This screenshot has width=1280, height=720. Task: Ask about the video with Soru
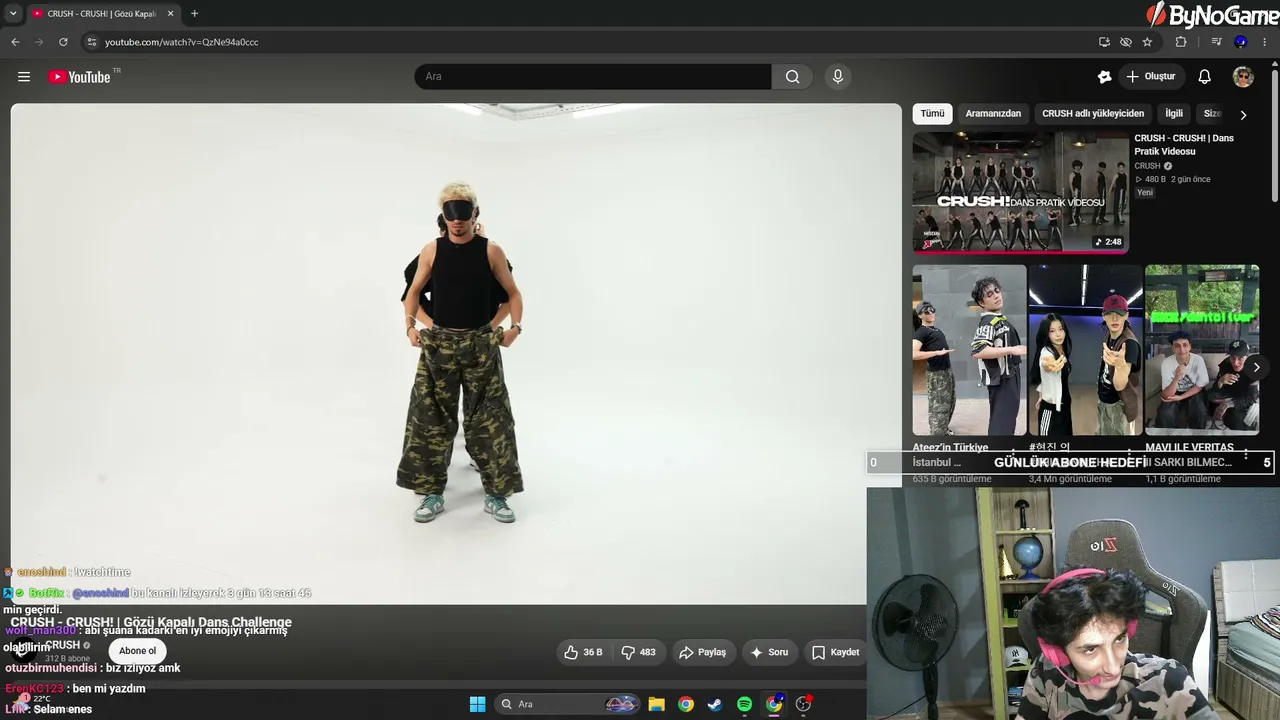(x=769, y=652)
